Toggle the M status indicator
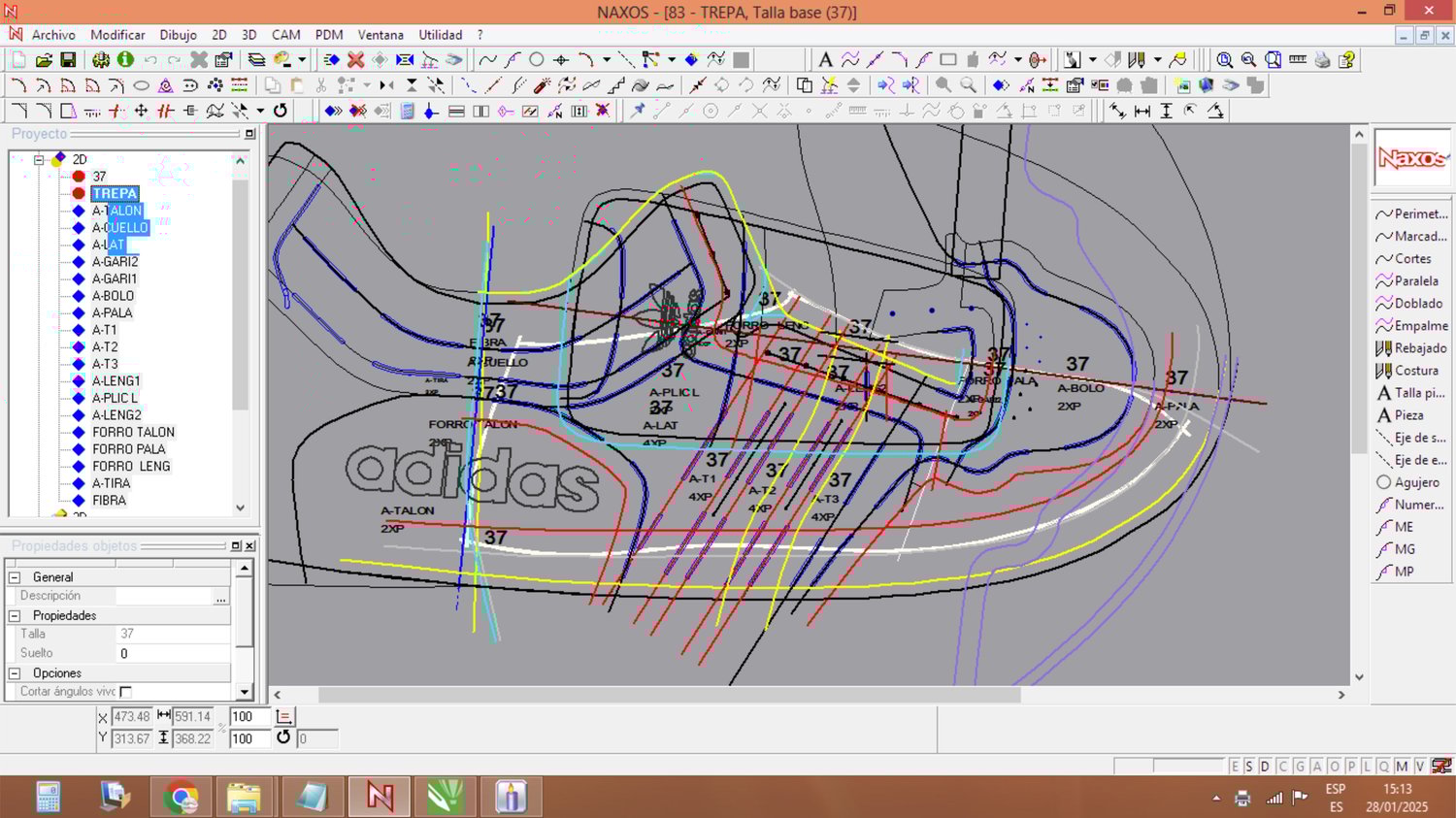 point(1402,767)
